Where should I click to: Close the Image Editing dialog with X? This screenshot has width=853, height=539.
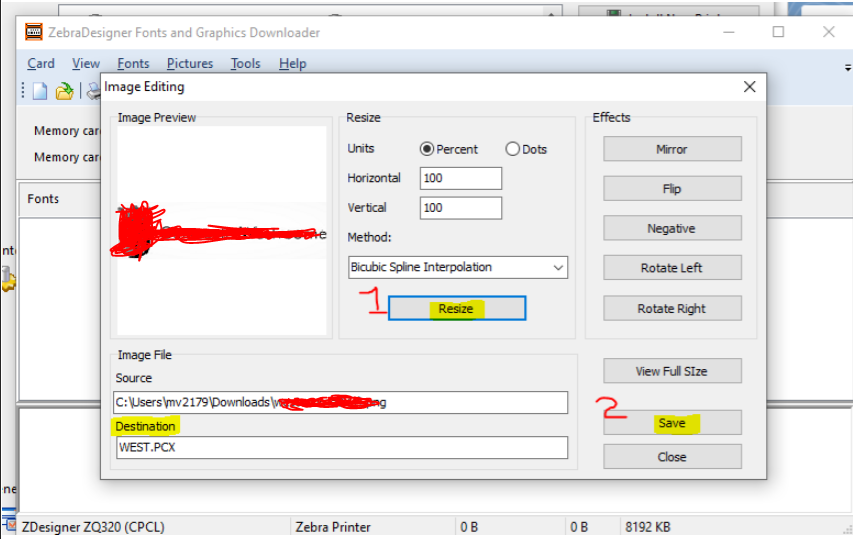pos(749,87)
